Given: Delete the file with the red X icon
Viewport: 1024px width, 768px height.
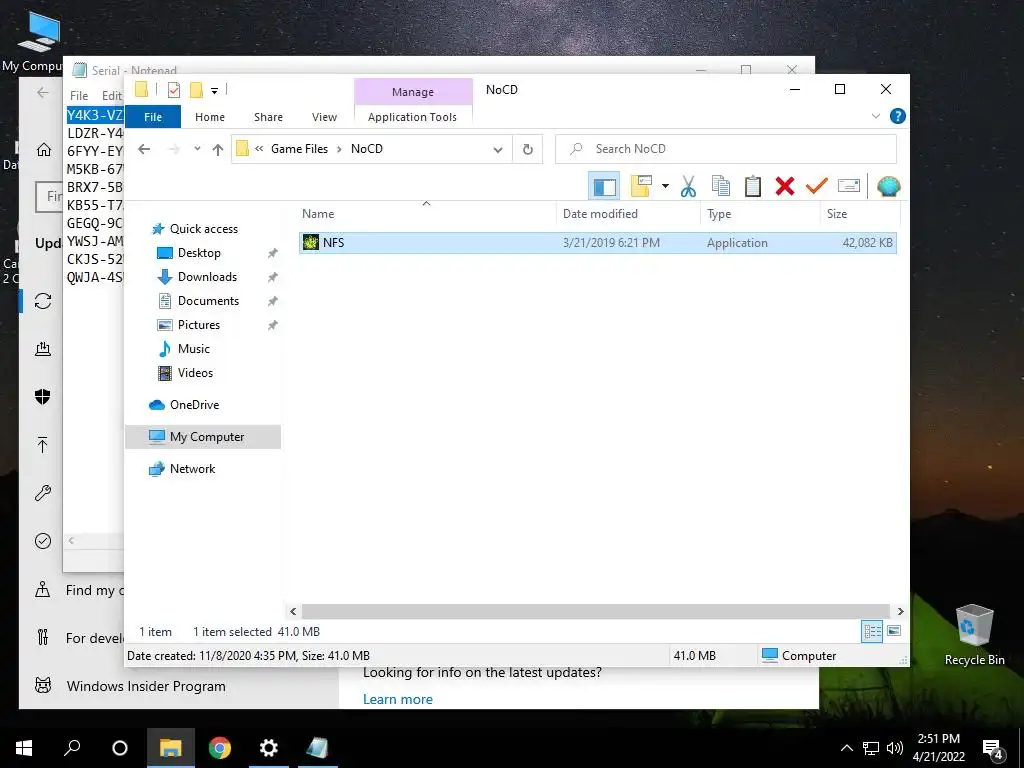Looking at the screenshot, I should coord(784,186).
